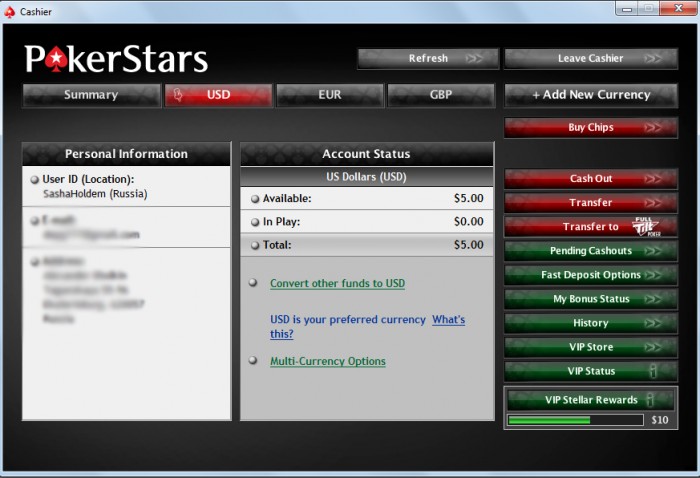Click the bullet next to In Play

[x=255, y=222]
